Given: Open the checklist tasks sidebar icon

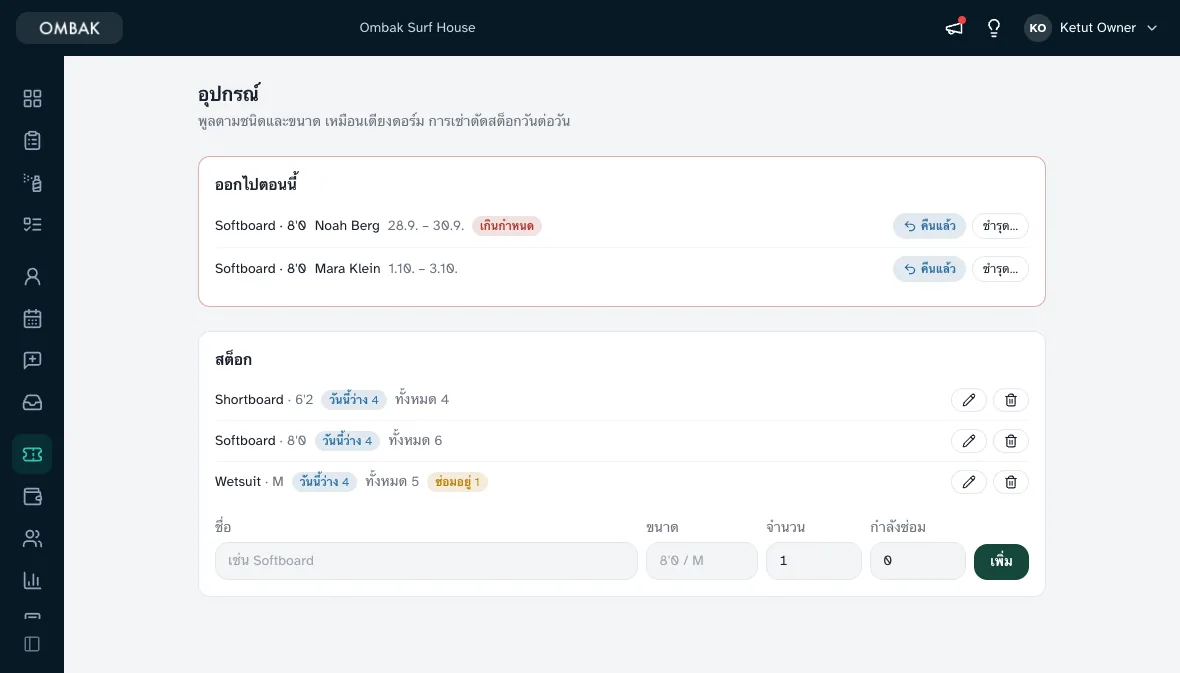Looking at the screenshot, I should 32,224.
